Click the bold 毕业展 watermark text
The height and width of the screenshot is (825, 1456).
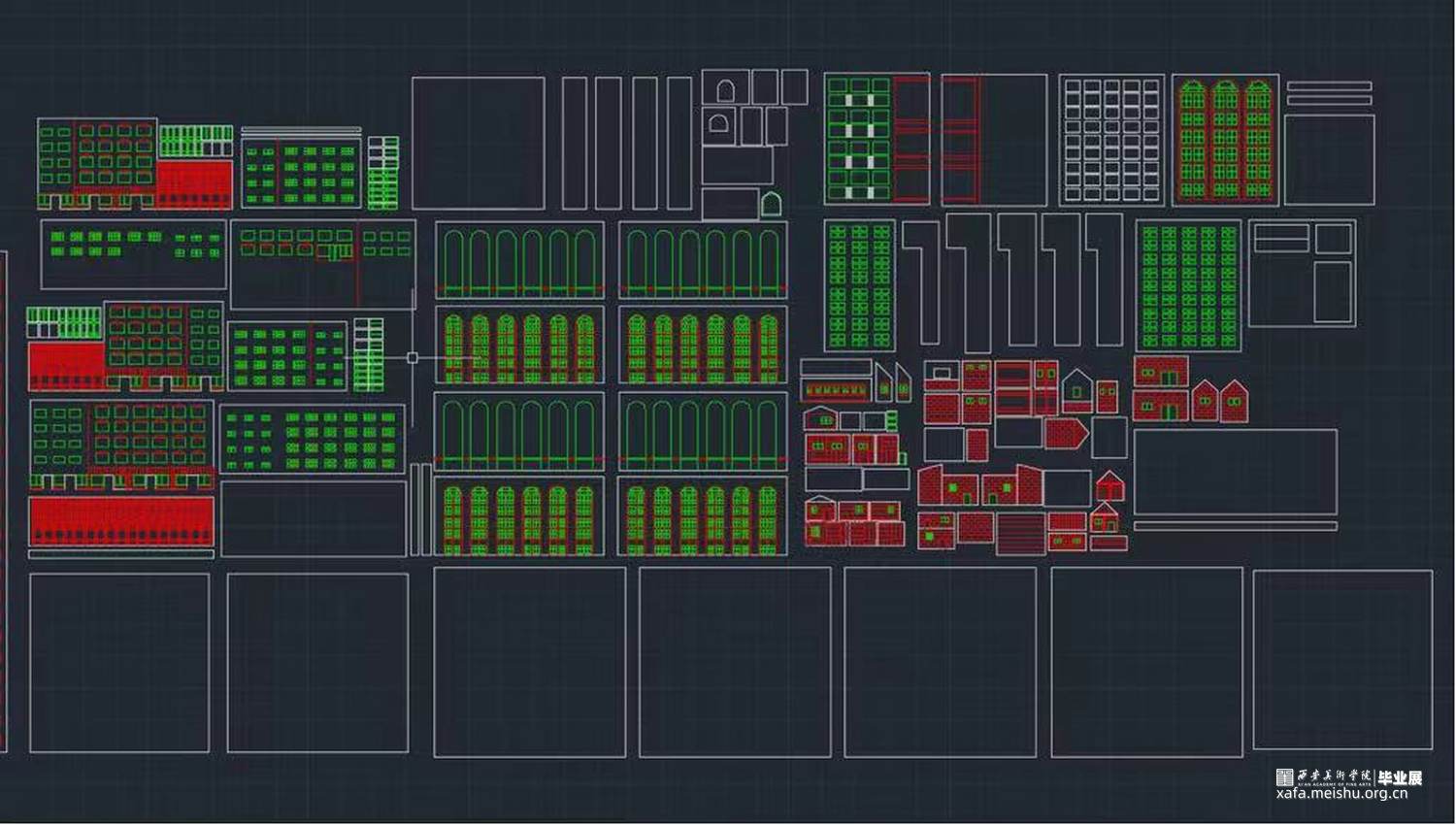(x=1400, y=777)
